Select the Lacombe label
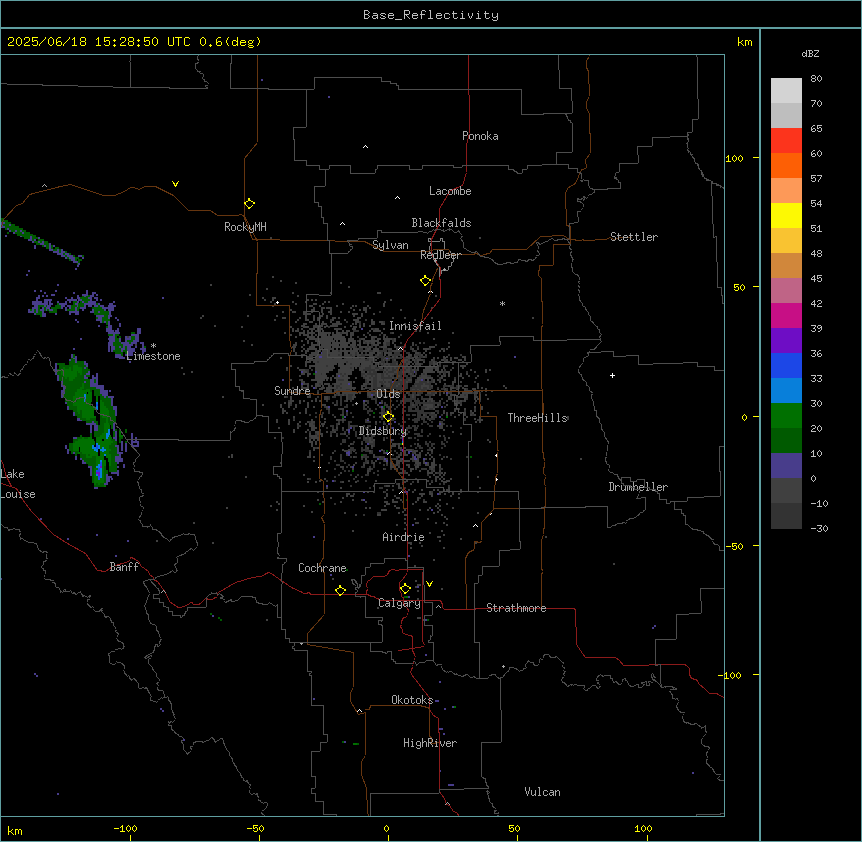The height and width of the screenshot is (842, 862). coord(450,191)
